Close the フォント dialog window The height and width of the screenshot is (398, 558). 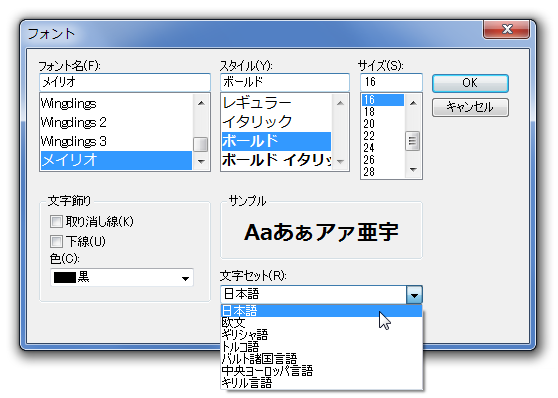[507, 29]
